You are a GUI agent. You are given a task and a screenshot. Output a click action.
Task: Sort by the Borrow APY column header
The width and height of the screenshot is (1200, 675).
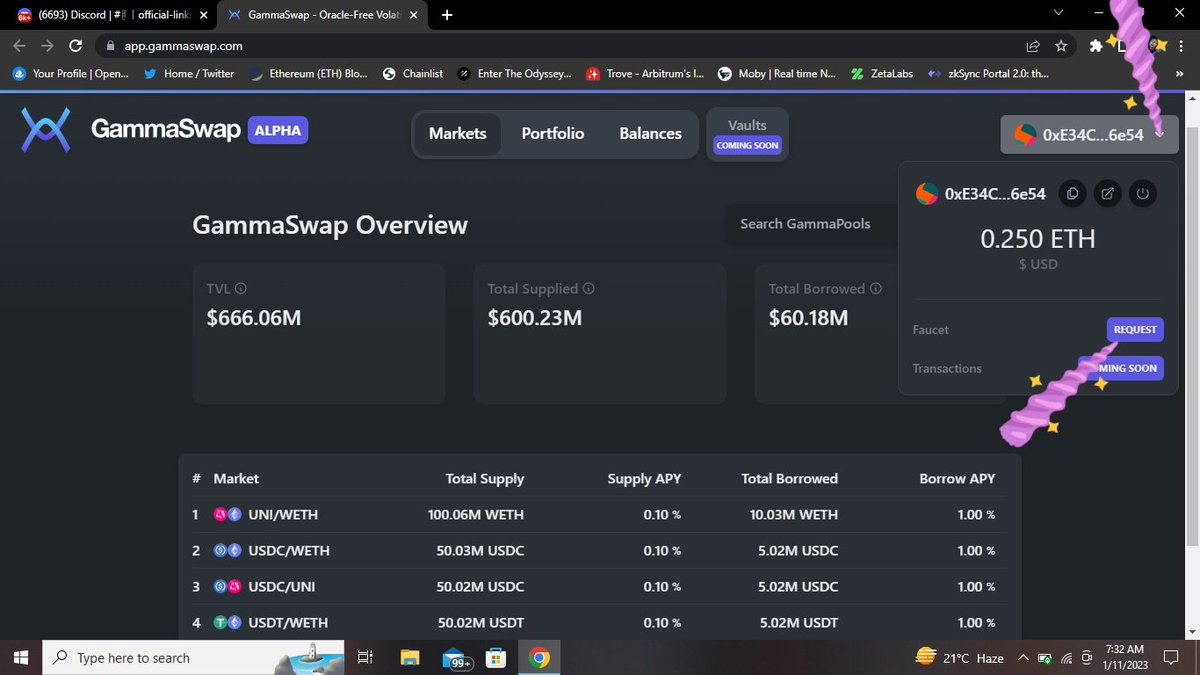(957, 479)
